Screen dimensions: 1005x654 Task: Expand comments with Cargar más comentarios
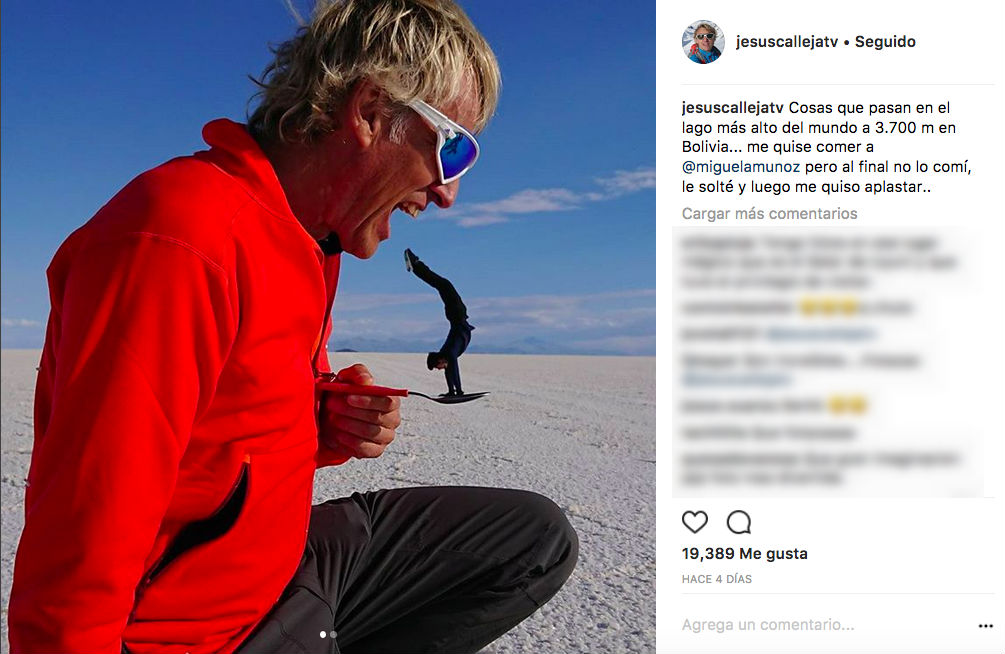[769, 214]
